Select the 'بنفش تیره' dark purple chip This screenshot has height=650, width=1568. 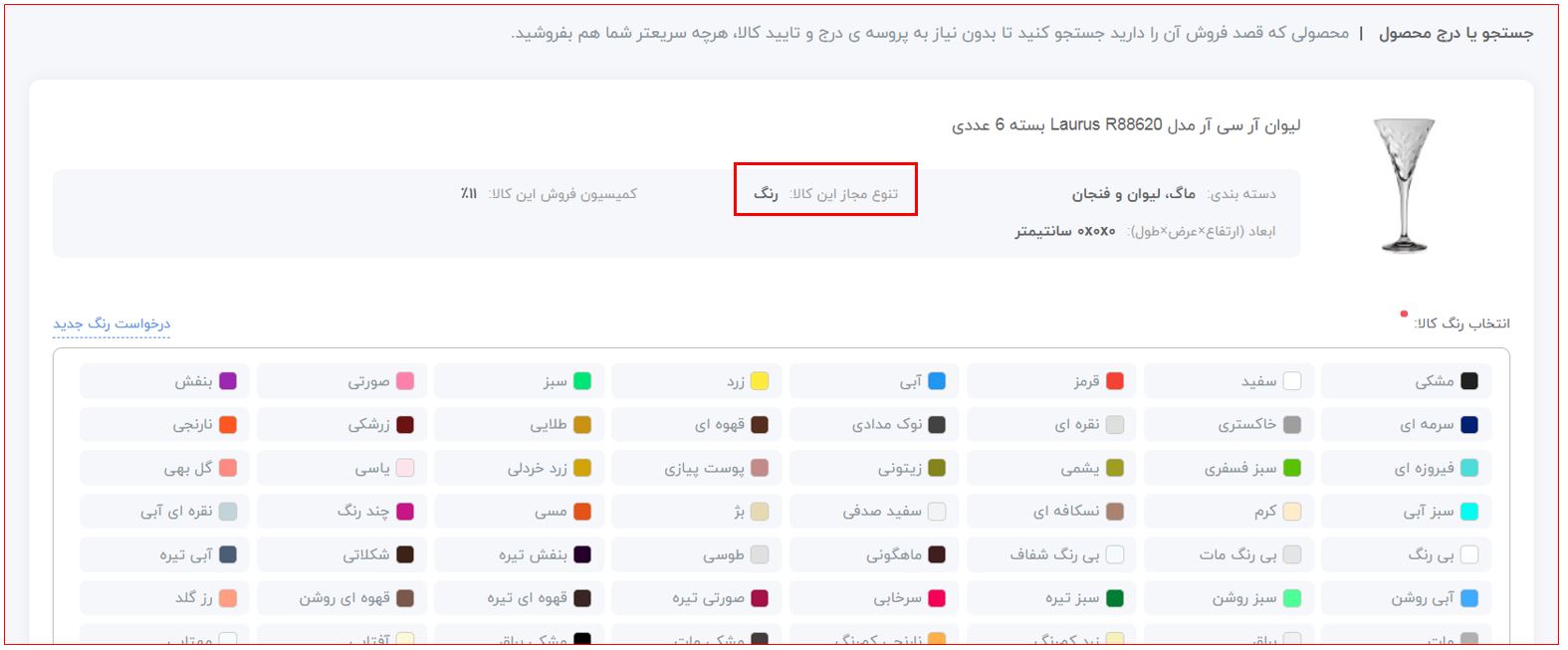519,554
